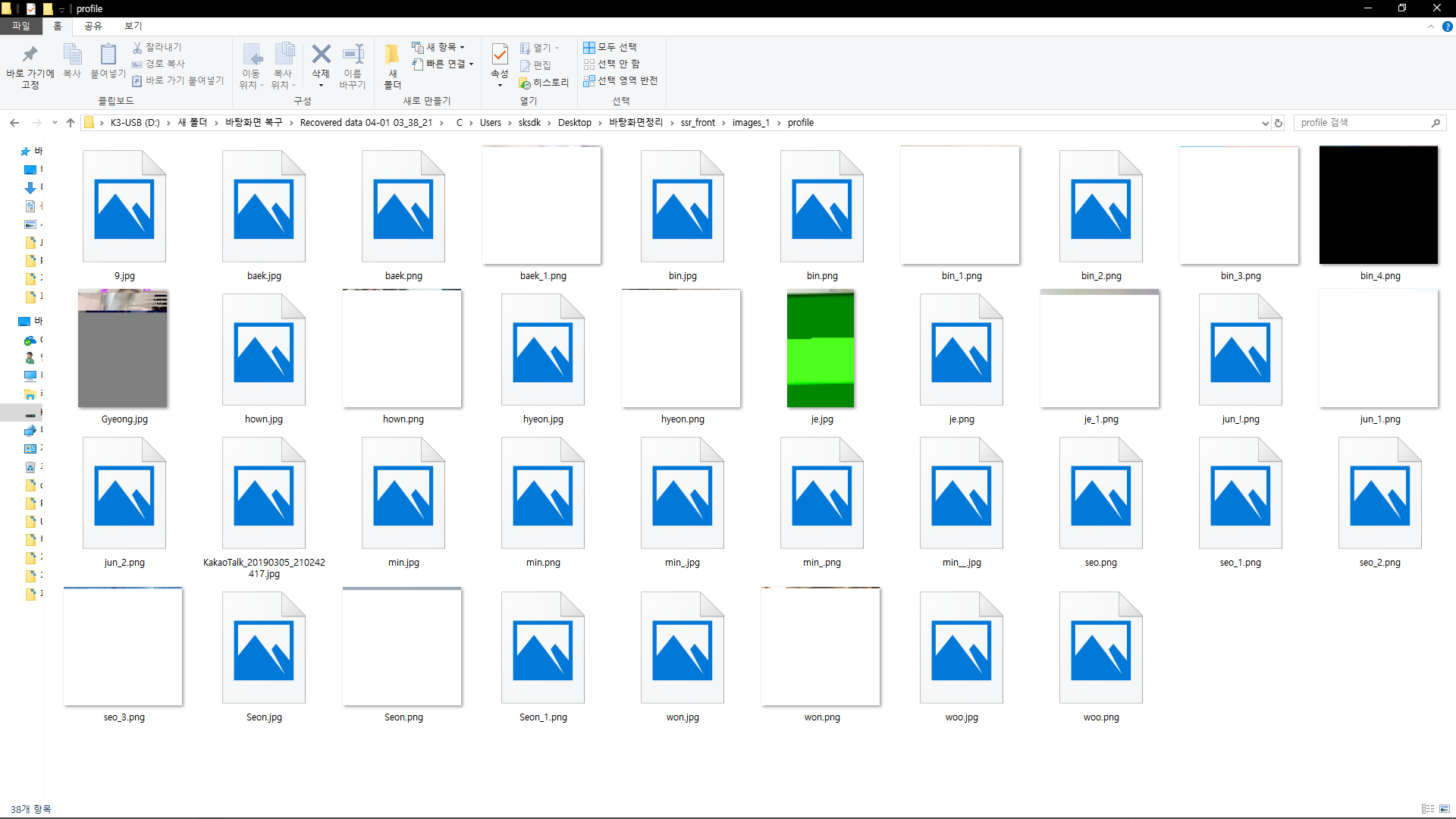This screenshot has height=819, width=1456.
Task: Click ssr_front in the breadcrumb path
Action: pos(698,123)
